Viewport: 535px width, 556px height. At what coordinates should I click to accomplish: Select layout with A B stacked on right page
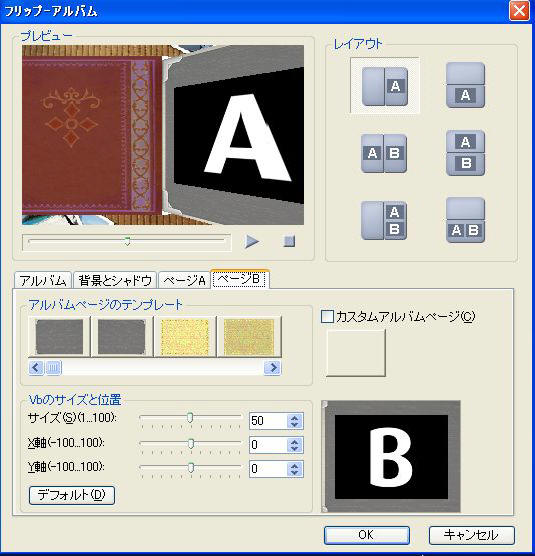pyautogui.click(x=384, y=221)
